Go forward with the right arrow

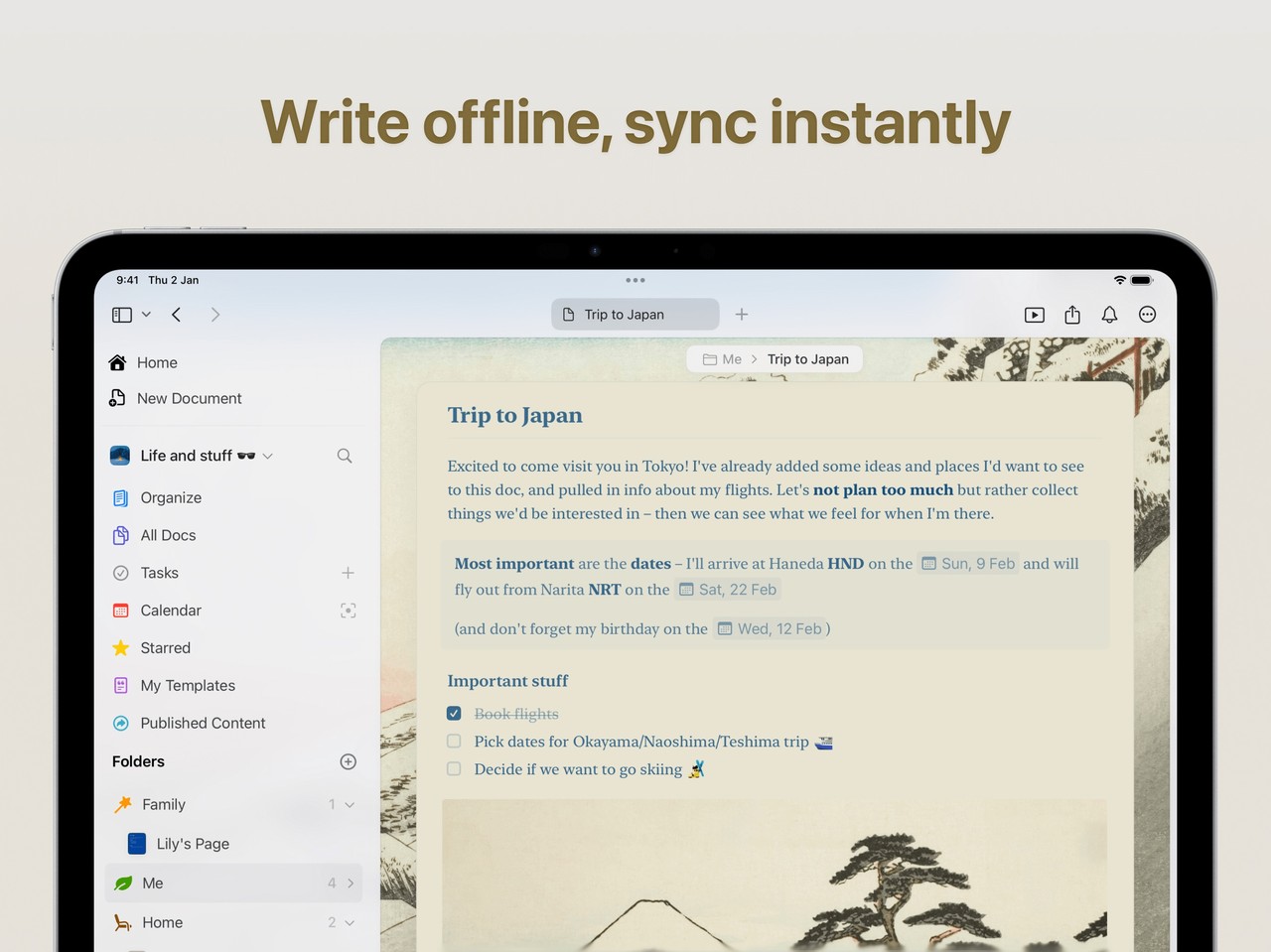point(215,315)
